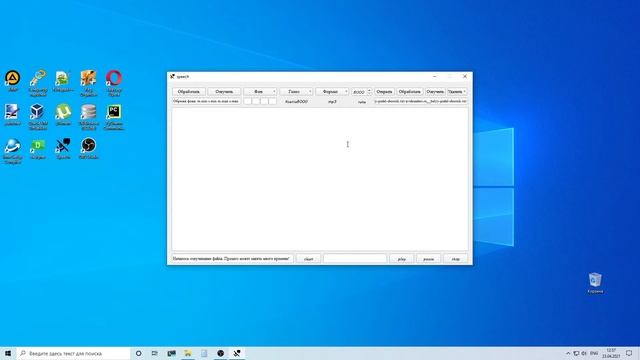Open the OBS Studio desktop shortcut
The width and height of the screenshot is (640, 360).
pyautogui.click(x=89, y=149)
